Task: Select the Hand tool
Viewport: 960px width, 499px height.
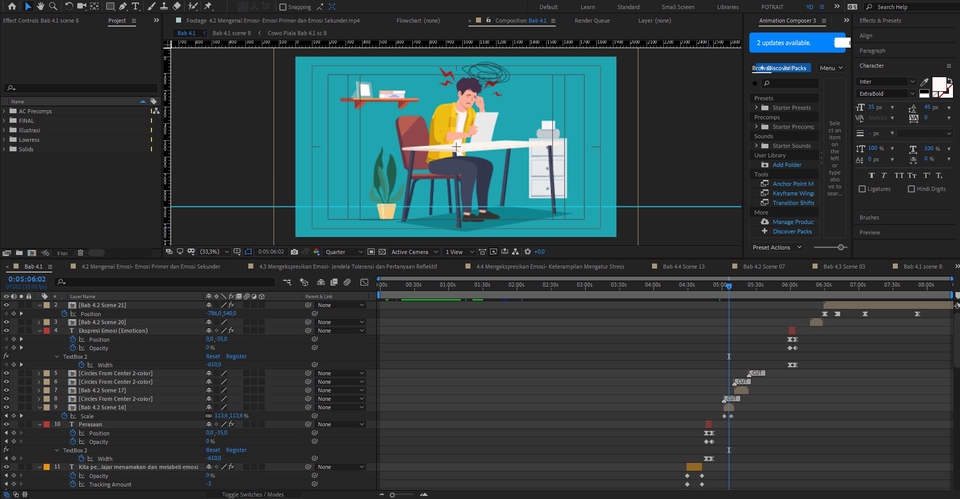Action: (40, 6)
